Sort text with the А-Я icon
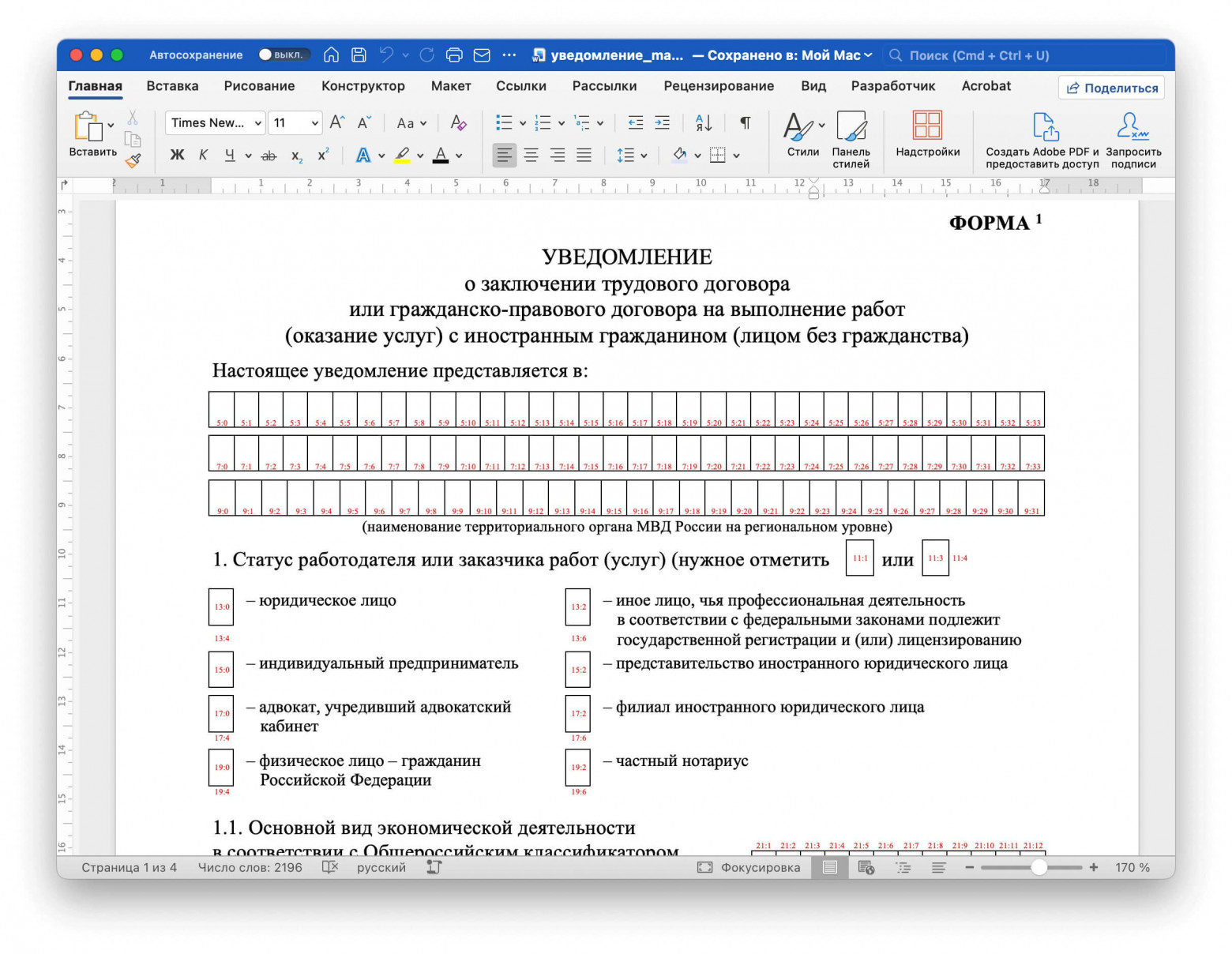 coord(700,123)
